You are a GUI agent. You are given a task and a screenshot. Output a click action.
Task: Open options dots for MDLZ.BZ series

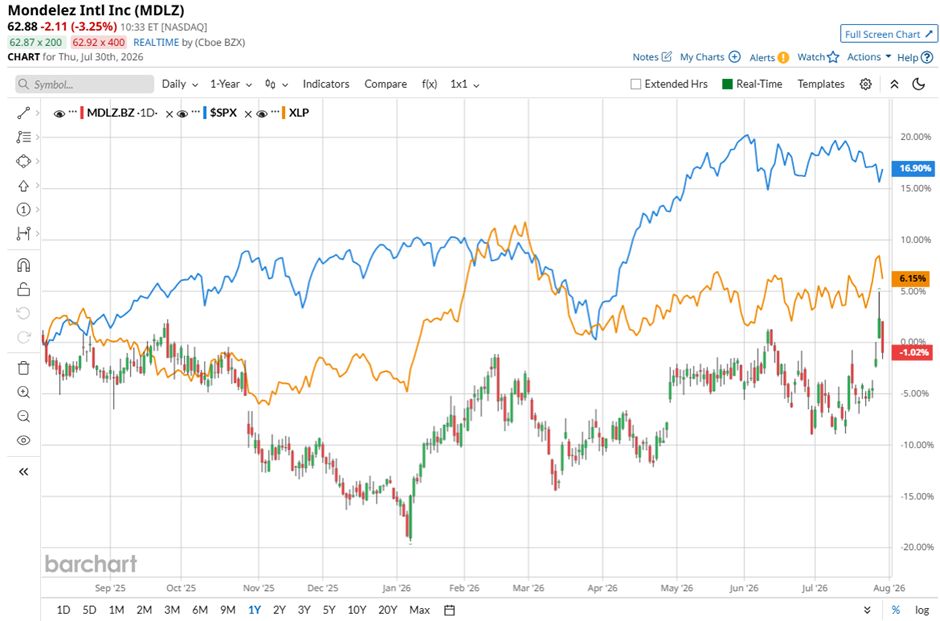pyautogui.click(x=72, y=111)
